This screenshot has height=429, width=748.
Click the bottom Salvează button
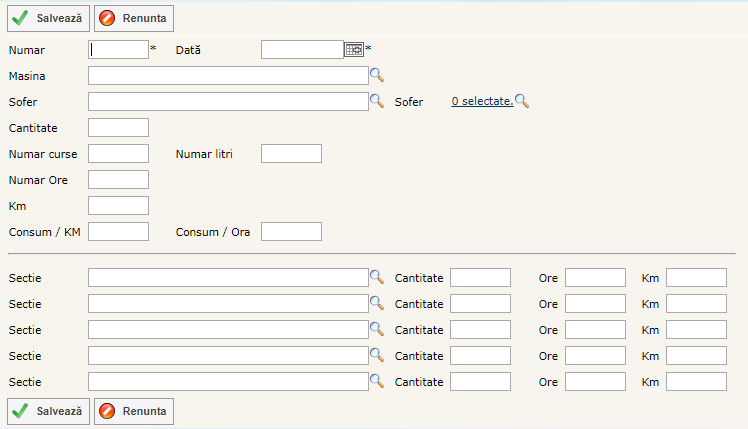tap(49, 411)
